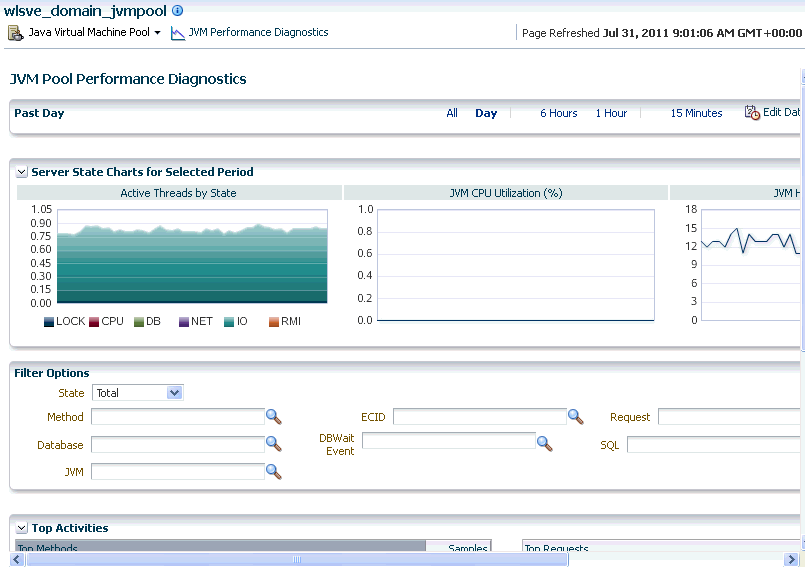Open the Method search magnifier

(273, 417)
